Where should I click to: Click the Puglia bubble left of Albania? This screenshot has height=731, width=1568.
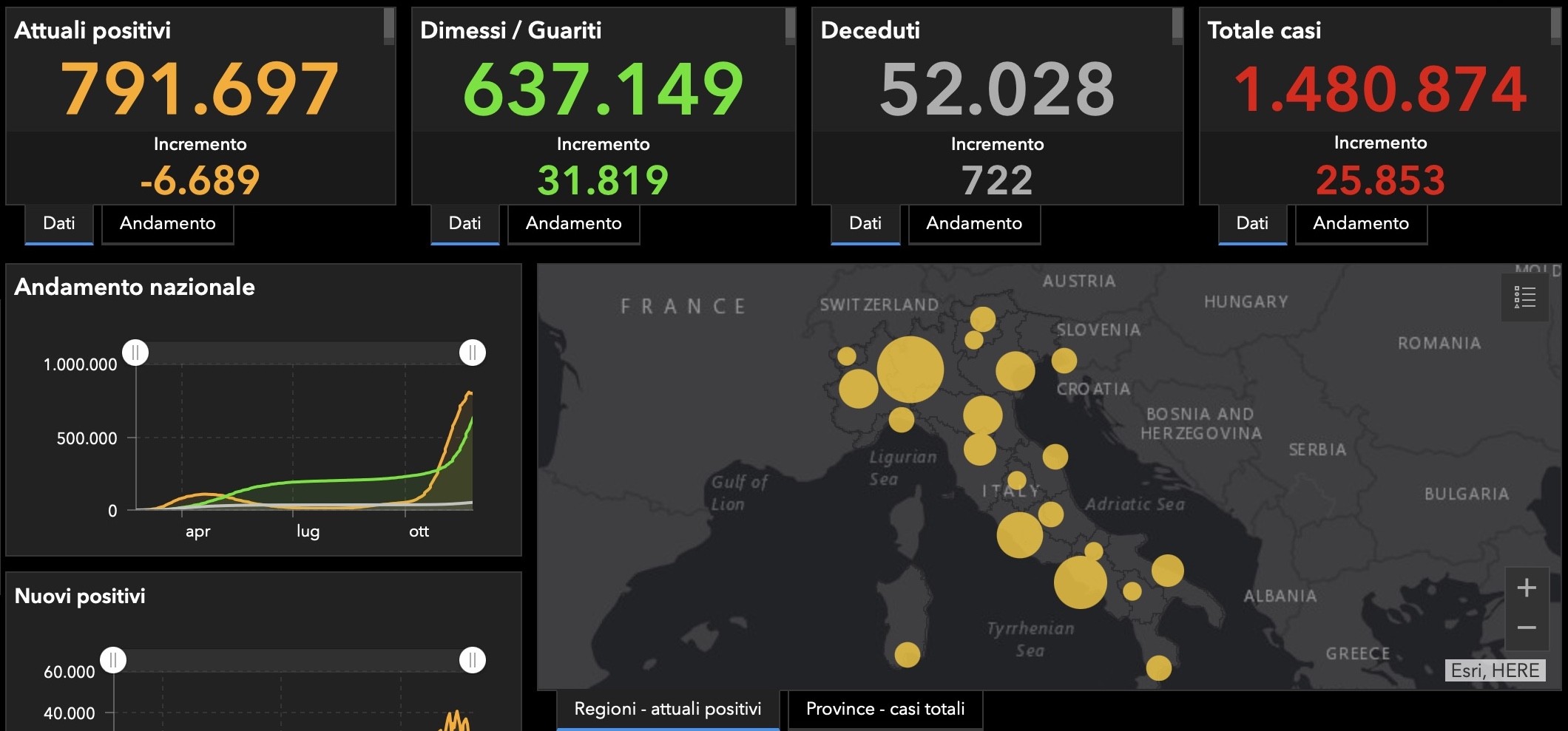(1168, 571)
